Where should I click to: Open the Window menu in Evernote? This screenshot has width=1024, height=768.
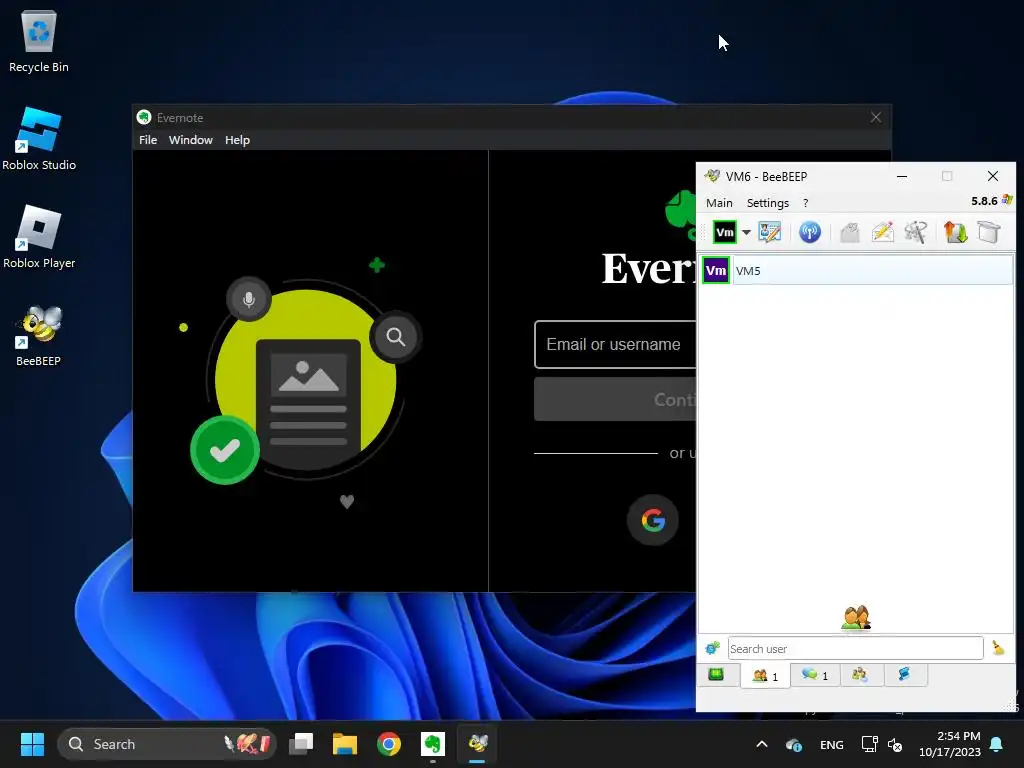point(191,140)
